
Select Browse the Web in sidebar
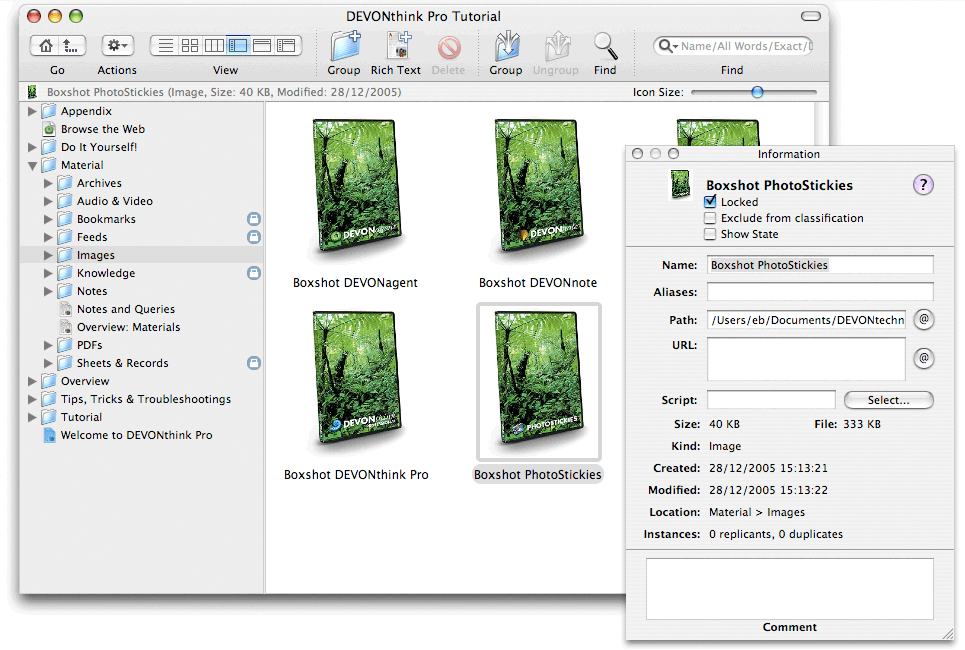tap(102, 129)
